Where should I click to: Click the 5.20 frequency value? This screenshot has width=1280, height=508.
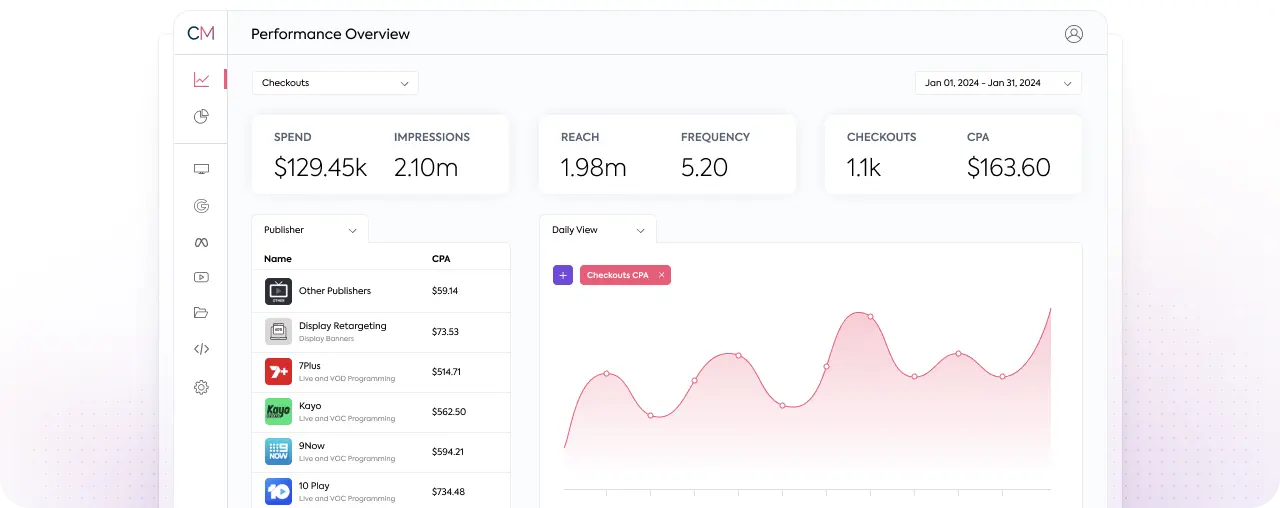click(704, 168)
